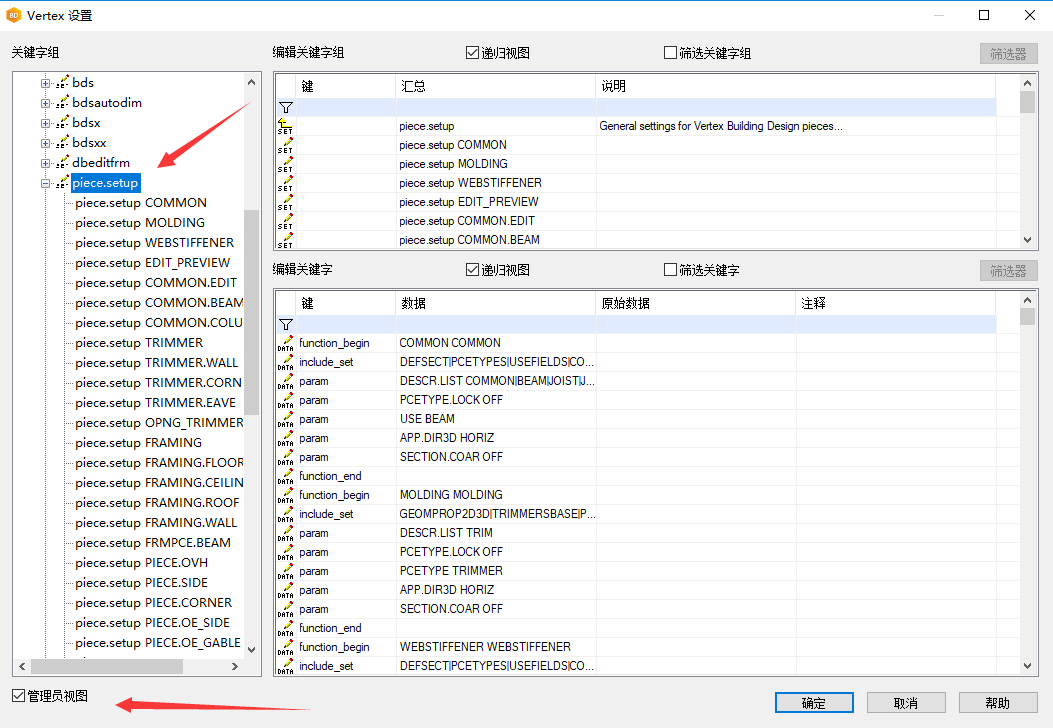
Task: Click the 说明 column header
Action: [x=795, y=86]
